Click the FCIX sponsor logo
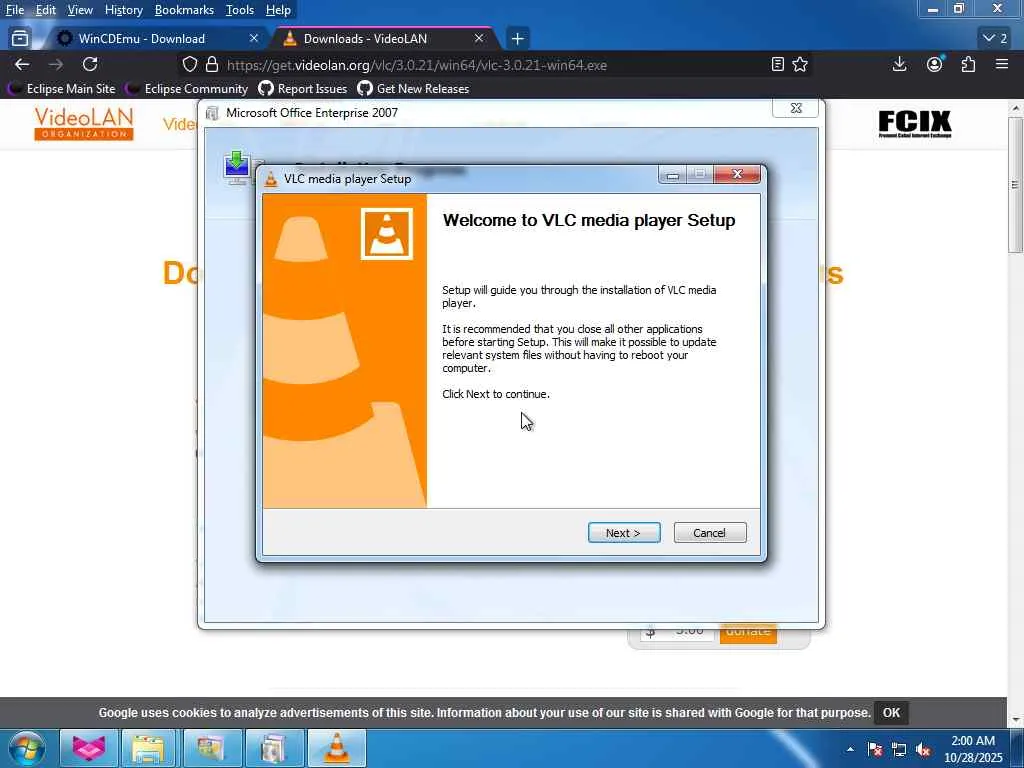This screenshot has width=1024, height=768. [x=914, y=123]
